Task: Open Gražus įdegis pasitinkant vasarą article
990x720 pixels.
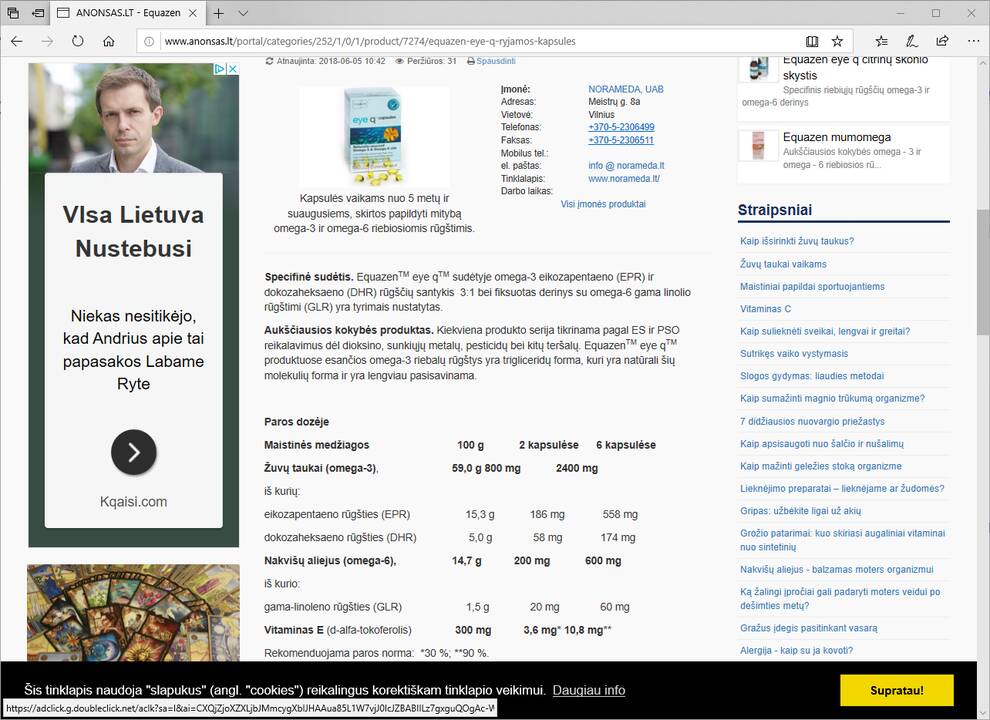Action: pyautogui.click(x=809, y=628)
